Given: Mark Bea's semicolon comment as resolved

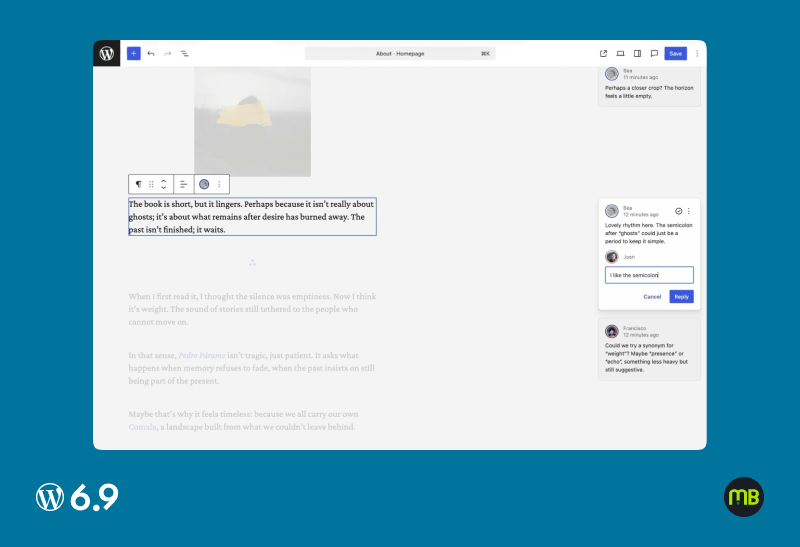Looking at the screenshot, I should 679,211.
